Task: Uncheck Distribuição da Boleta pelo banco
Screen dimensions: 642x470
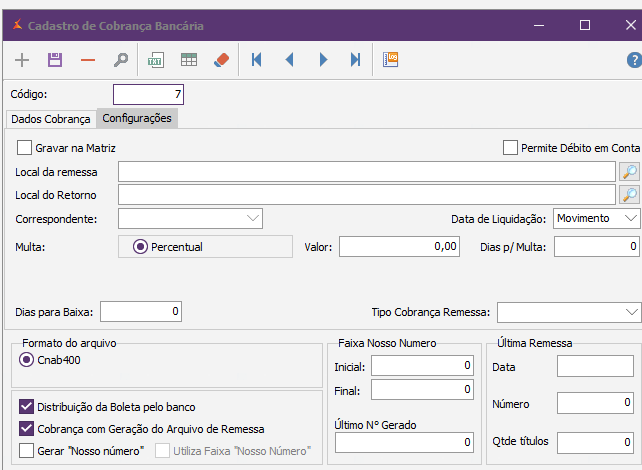Action: coord(26,407)
